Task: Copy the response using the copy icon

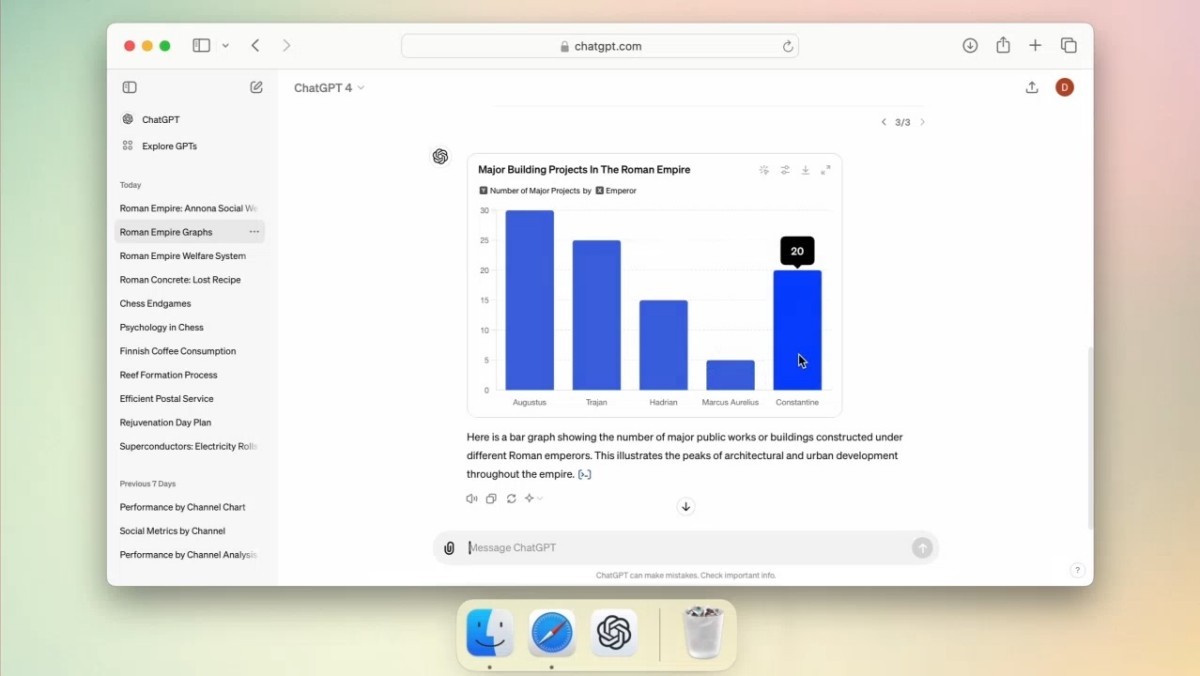Action: 491,498
